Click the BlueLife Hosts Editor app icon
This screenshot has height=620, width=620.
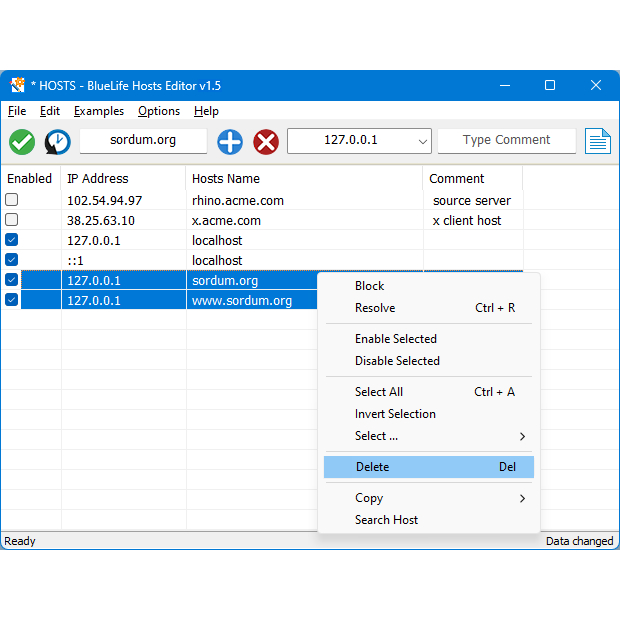(x=17, y=85)
